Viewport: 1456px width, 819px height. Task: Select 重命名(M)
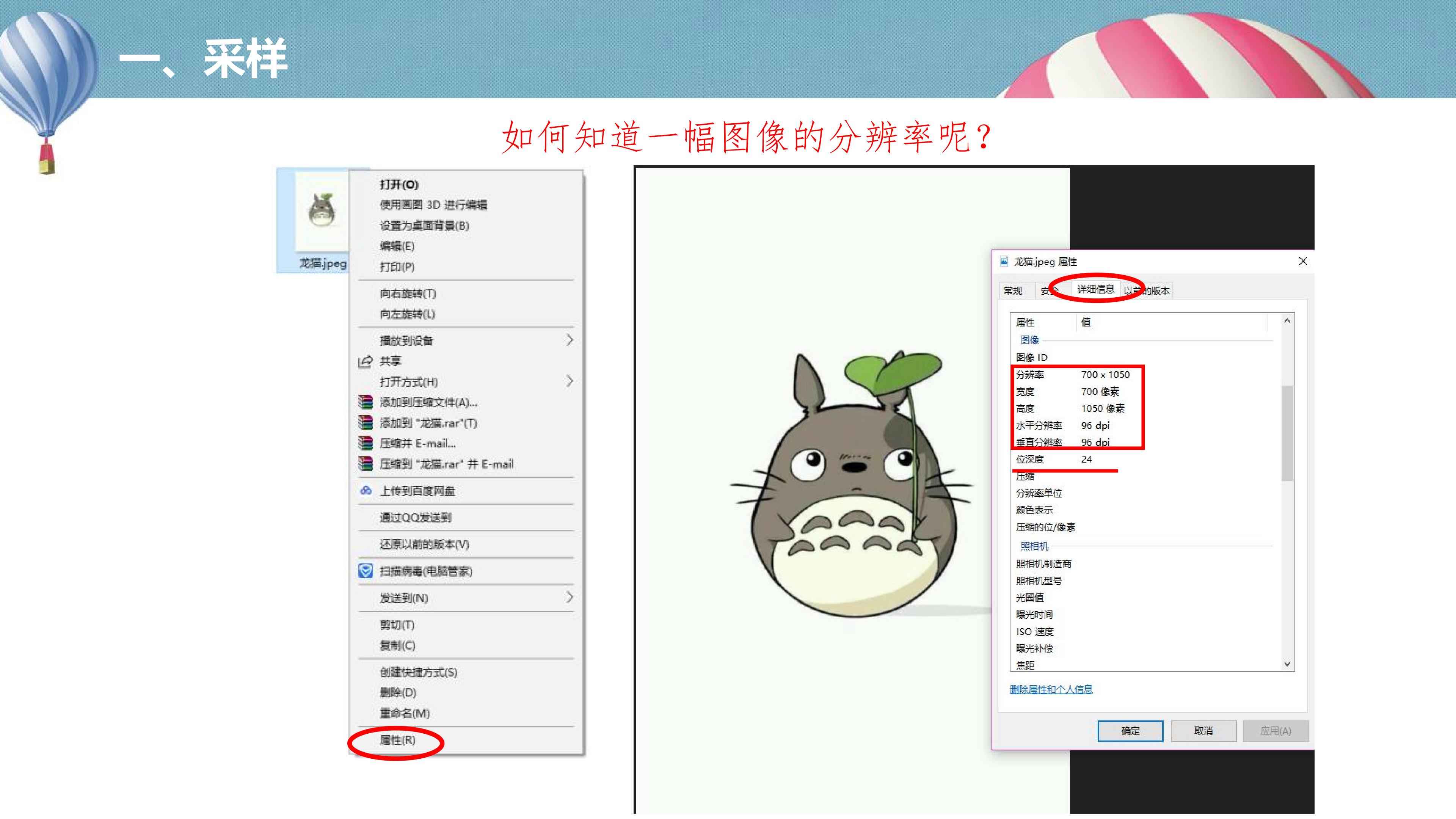[x=405, y=713]
